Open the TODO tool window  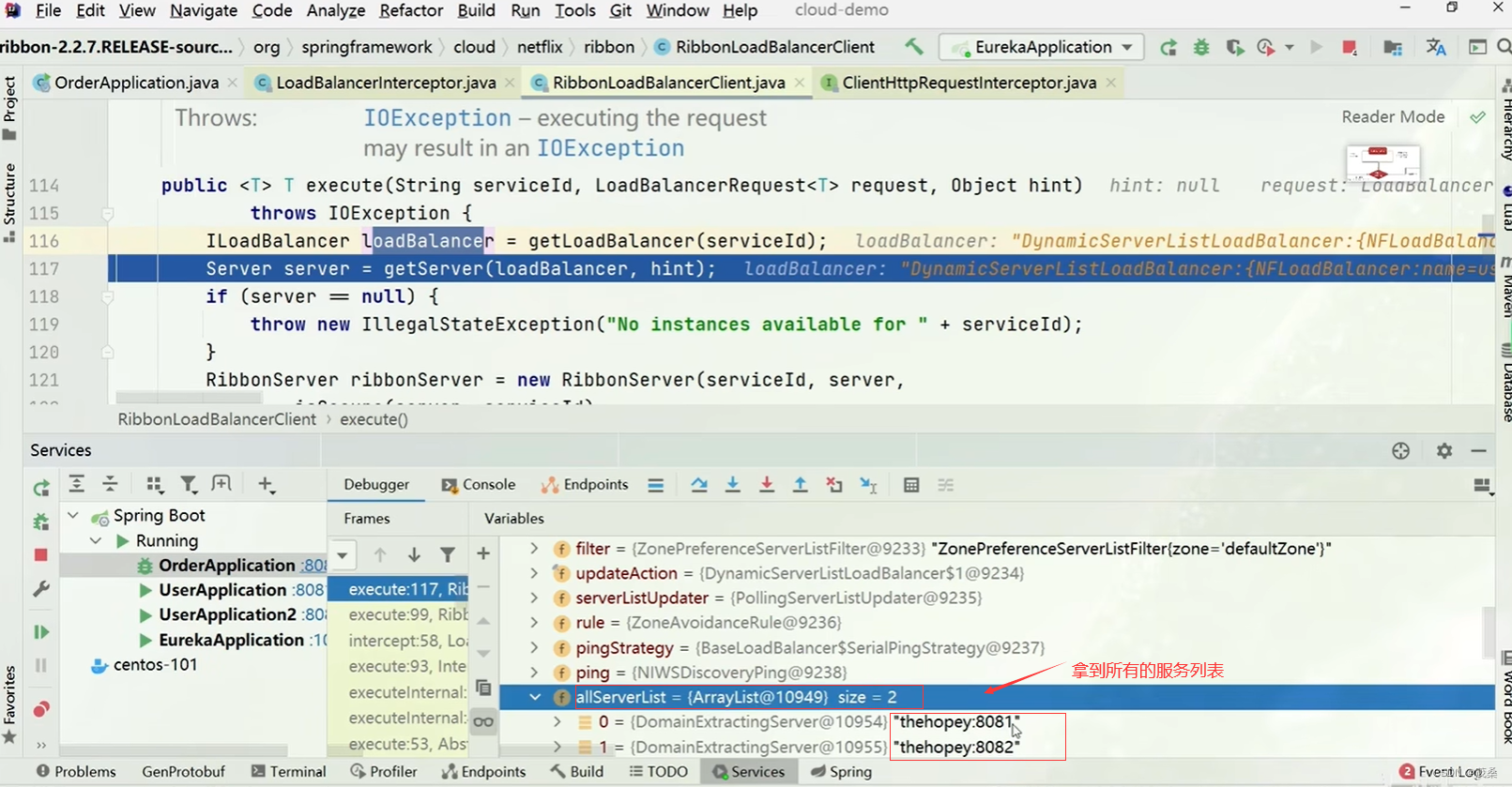tap(658, 772)
